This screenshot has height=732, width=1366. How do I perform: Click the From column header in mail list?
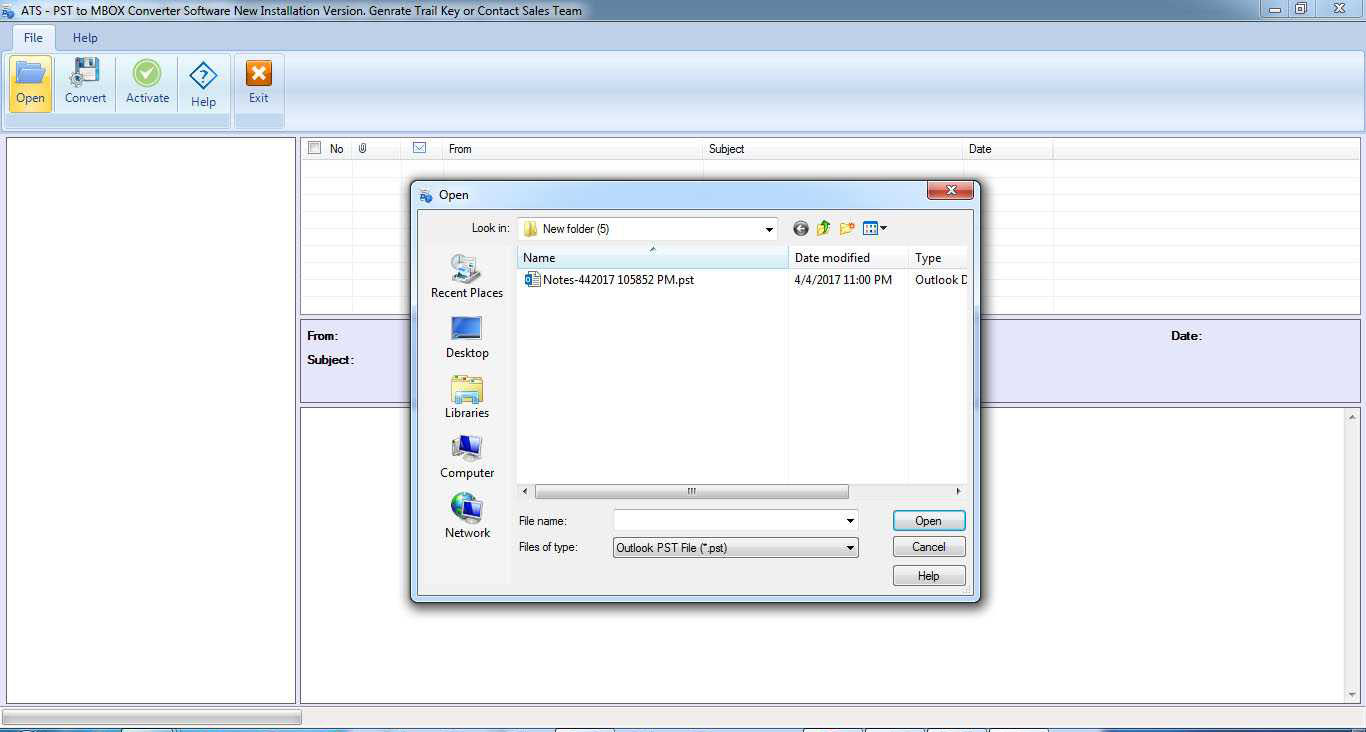pos(573,149)
